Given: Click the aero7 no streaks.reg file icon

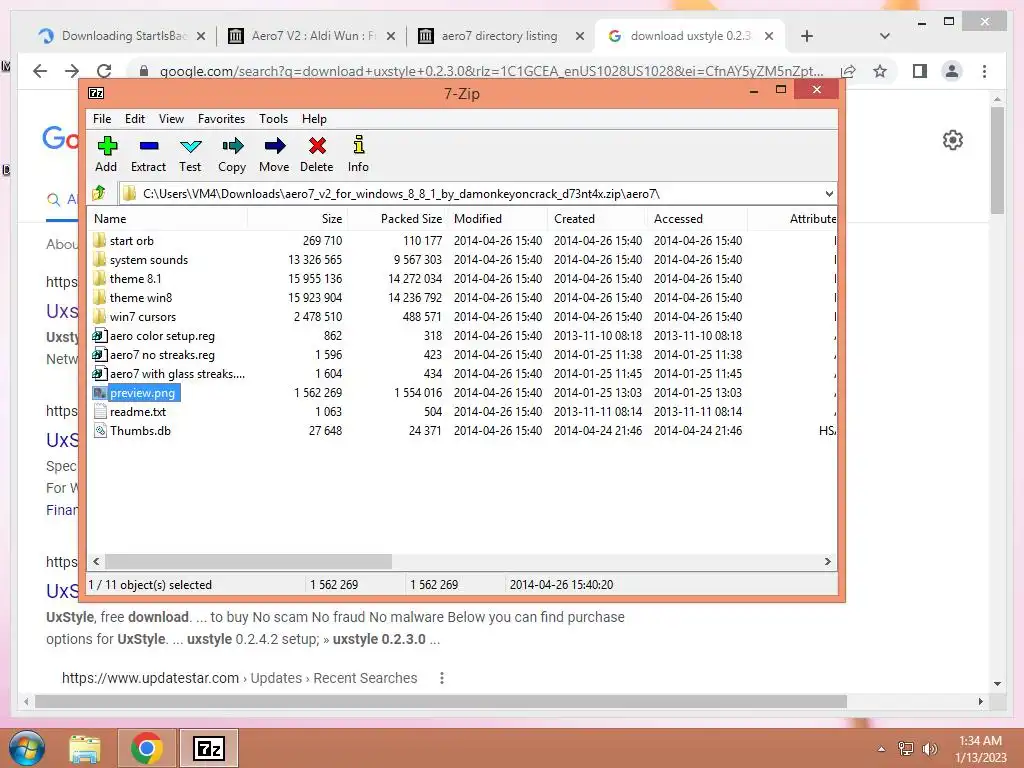Looking at the screenshot, I should tap(99, 355).
